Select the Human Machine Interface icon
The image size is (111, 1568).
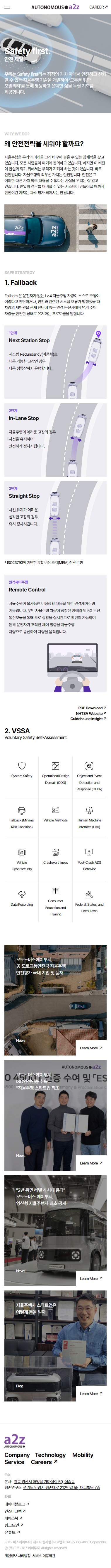tap(89, 810)
